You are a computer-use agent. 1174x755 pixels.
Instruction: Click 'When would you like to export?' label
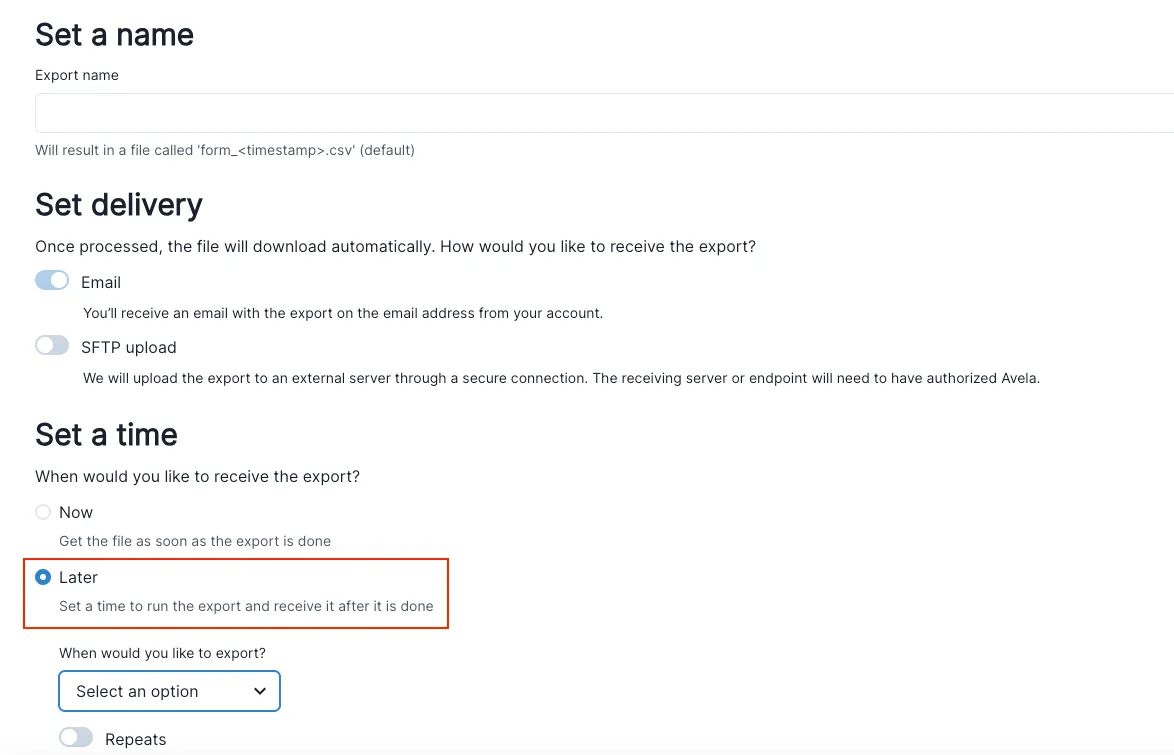(162, 653)
